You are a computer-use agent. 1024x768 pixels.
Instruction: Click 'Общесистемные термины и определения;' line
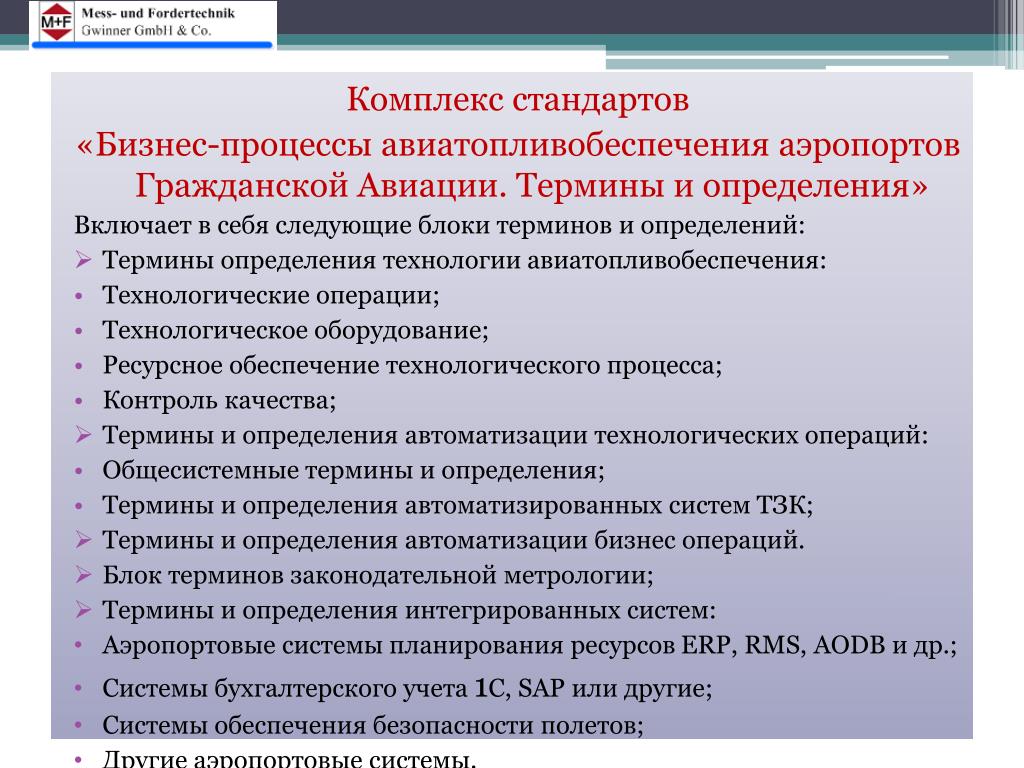pos(353,470)
